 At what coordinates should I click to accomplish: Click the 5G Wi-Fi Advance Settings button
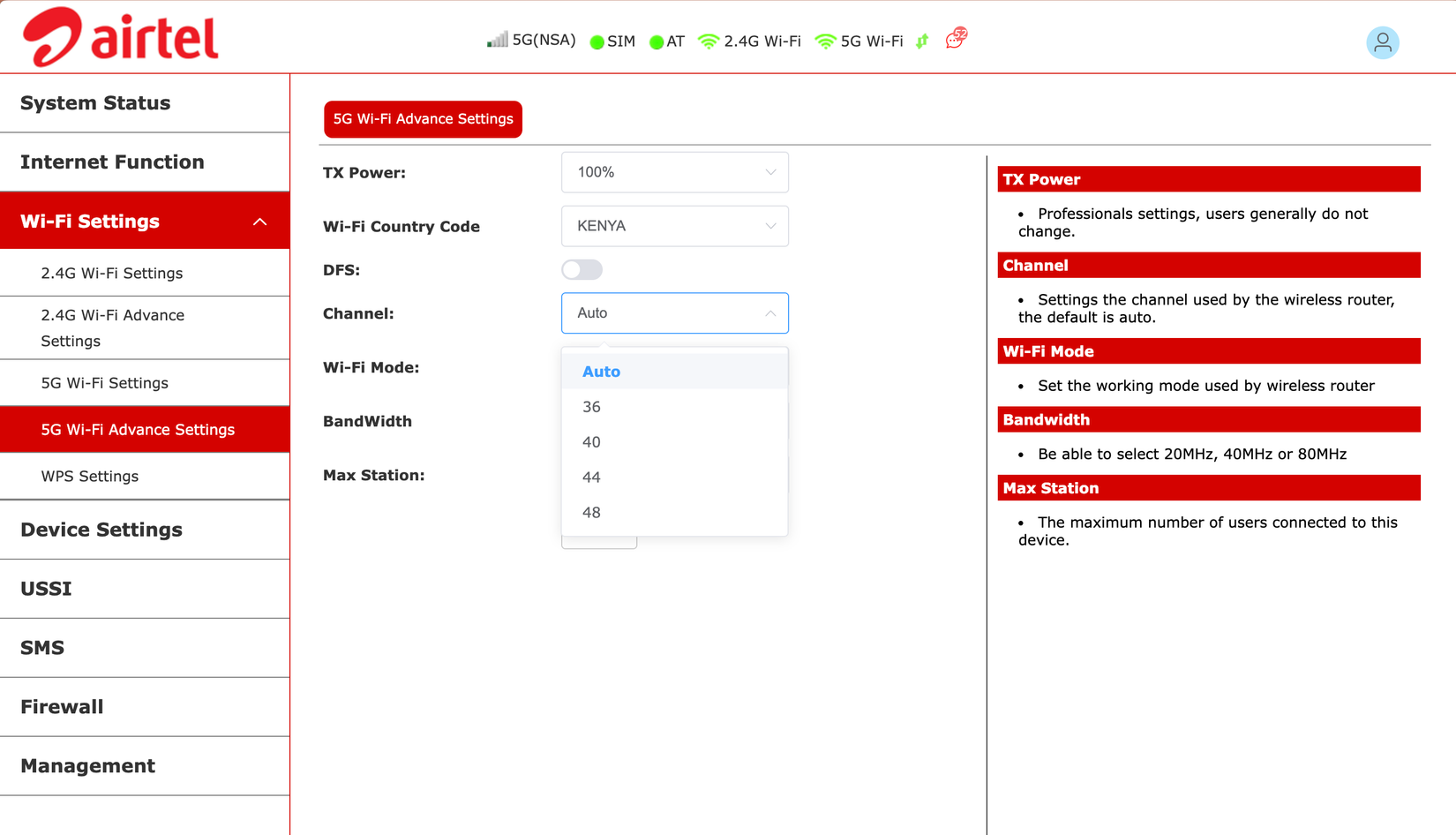[423, 119]
